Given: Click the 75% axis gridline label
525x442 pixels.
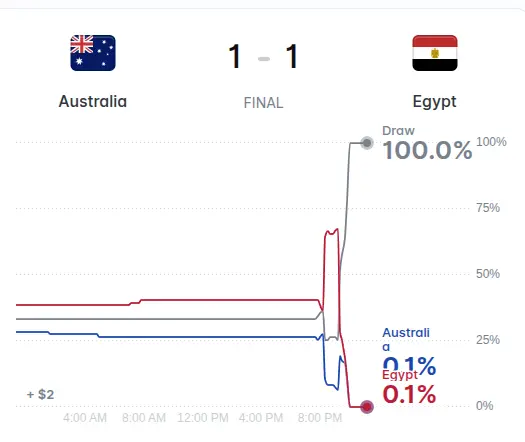Looking at the screenshot, I should (488, 208).
